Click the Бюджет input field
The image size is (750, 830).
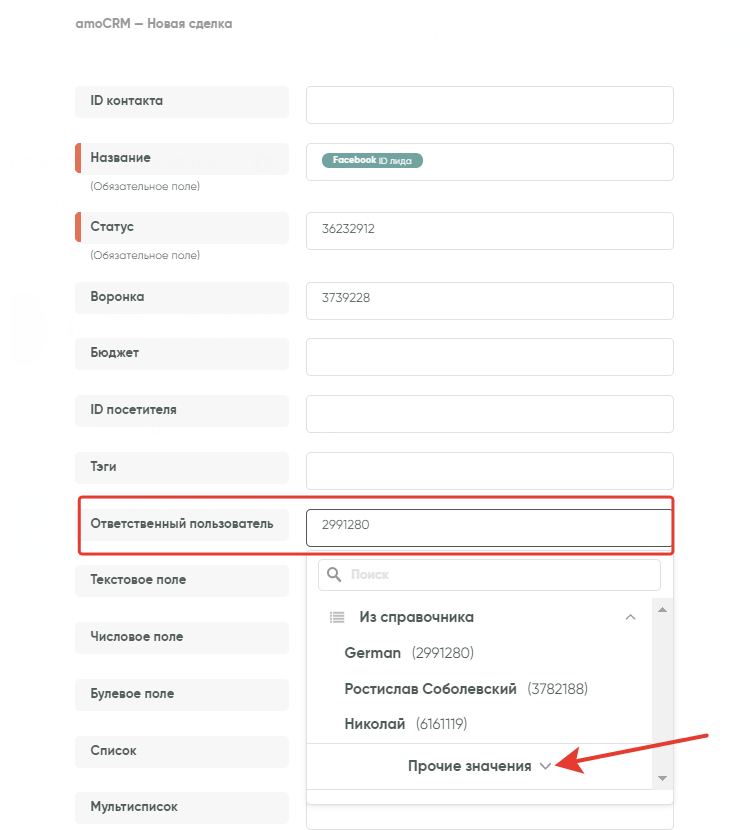[x=489, y=355]
